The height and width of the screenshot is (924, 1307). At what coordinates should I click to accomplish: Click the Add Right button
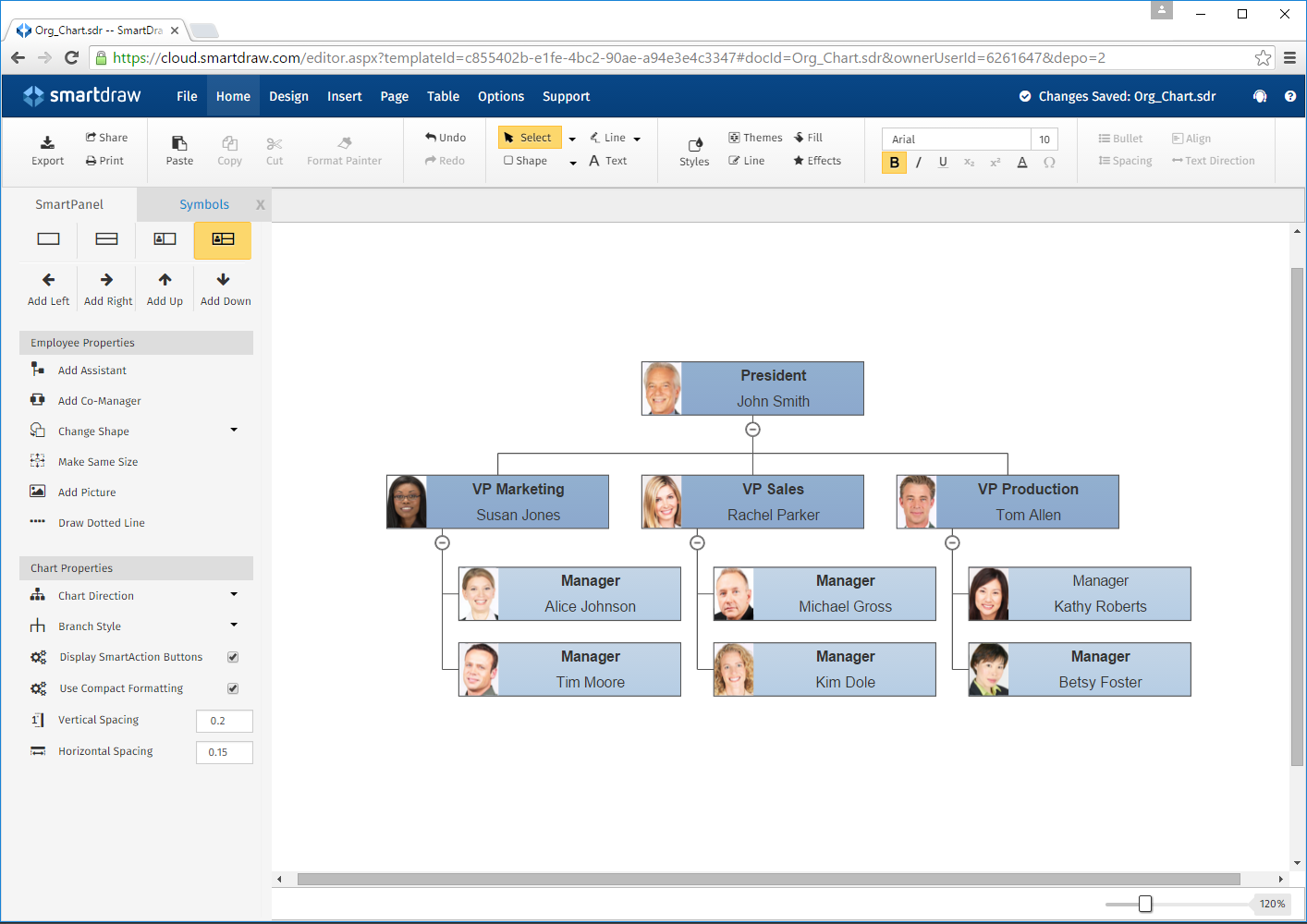click(106, 287)
